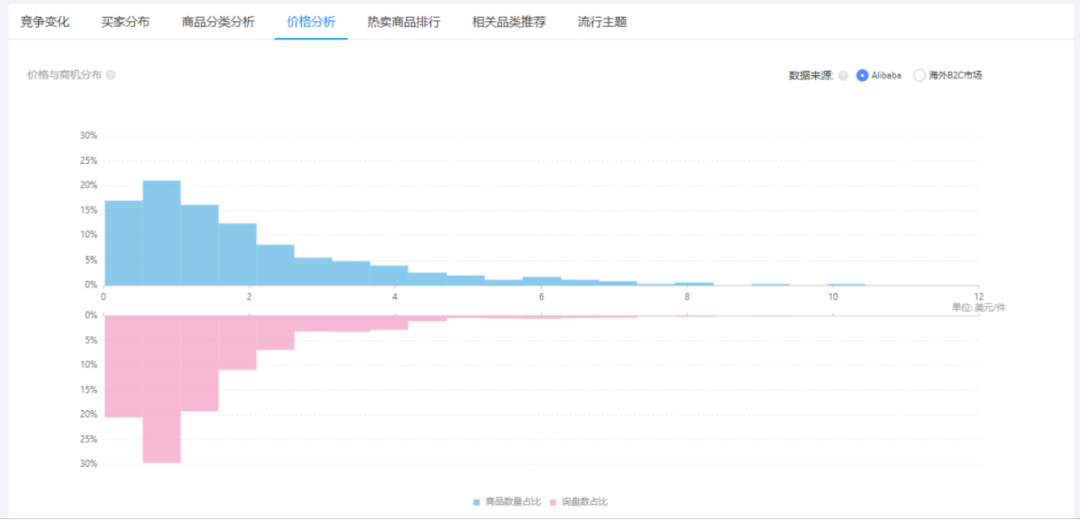Choose the 海外B2C市场 radio option

(919, 76)
